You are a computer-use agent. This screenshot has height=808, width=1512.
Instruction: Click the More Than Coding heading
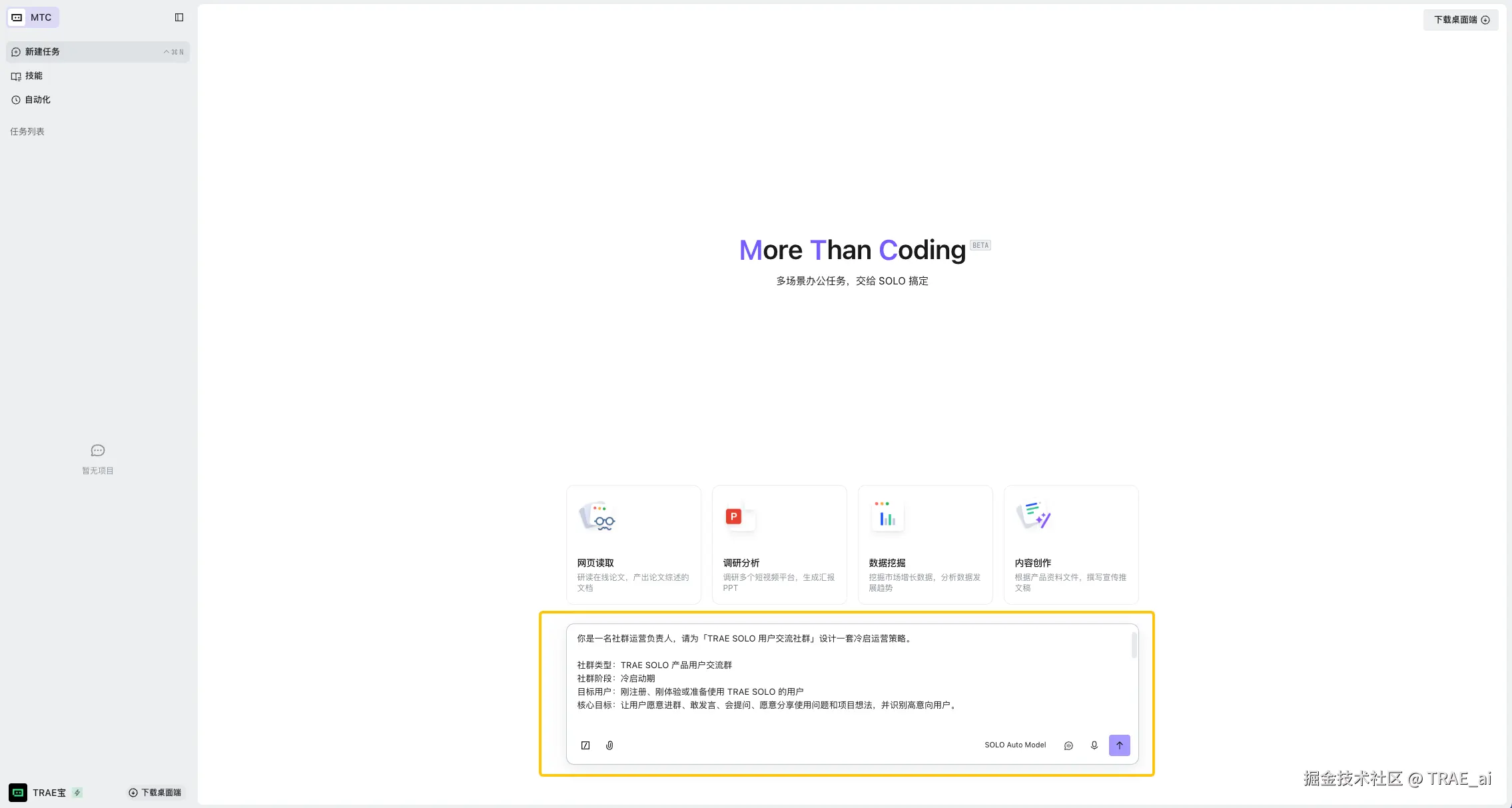coord(853,250)
